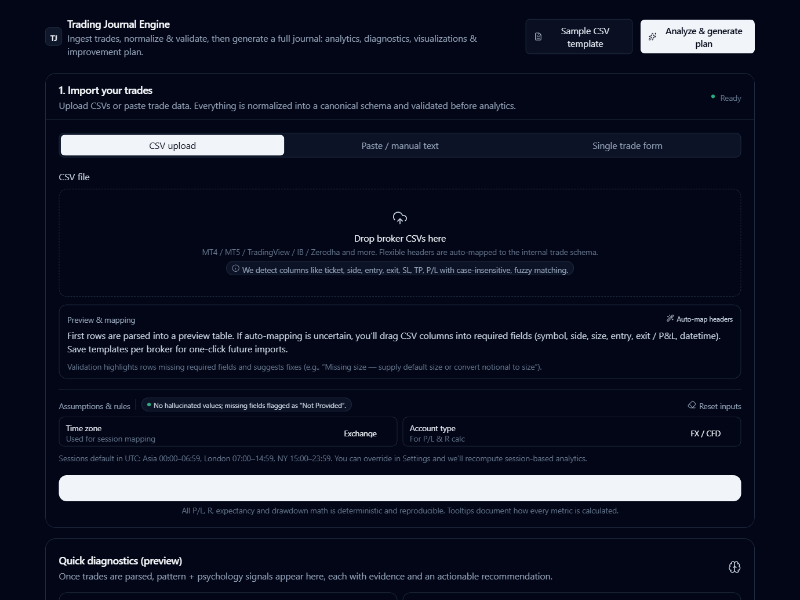Click the brain icon in Quick diagnostics
Image resolution: width=800 pixels, height=600 pixels.
click(x=734, y=567)
